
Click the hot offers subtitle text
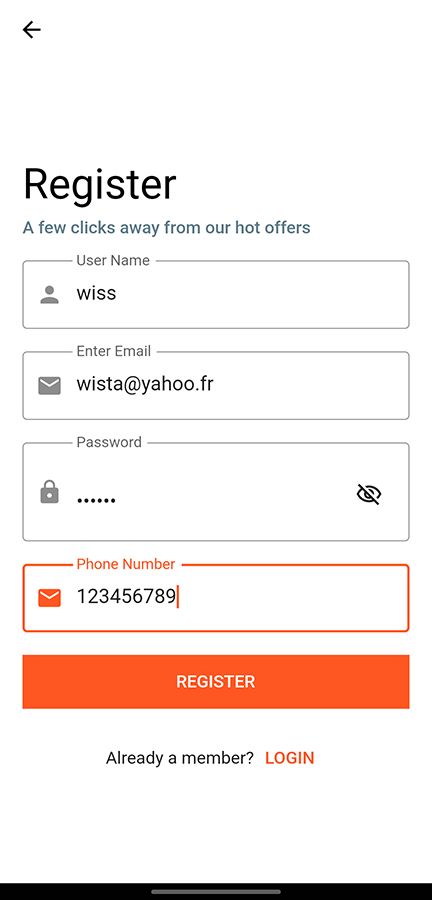[x=166, y=227]
